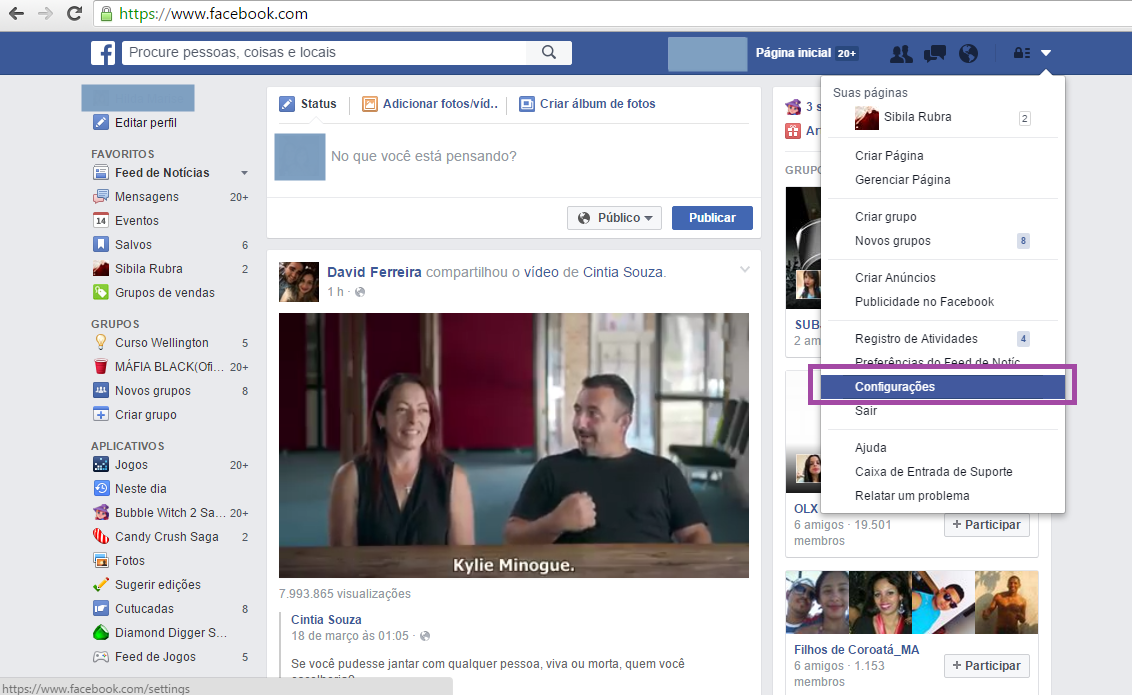Click the Cutucadas poke icon
This screenshot has height=695, width=1132.
click(x=101, y=608)
